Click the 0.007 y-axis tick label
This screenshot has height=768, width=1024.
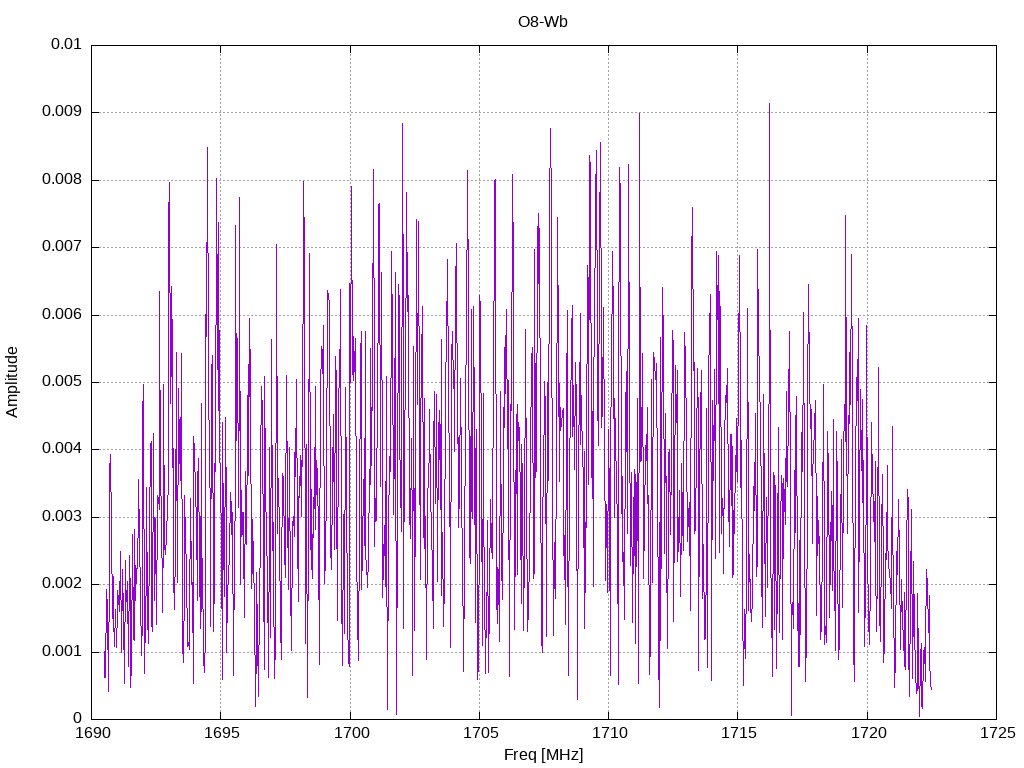coord(62,246)
